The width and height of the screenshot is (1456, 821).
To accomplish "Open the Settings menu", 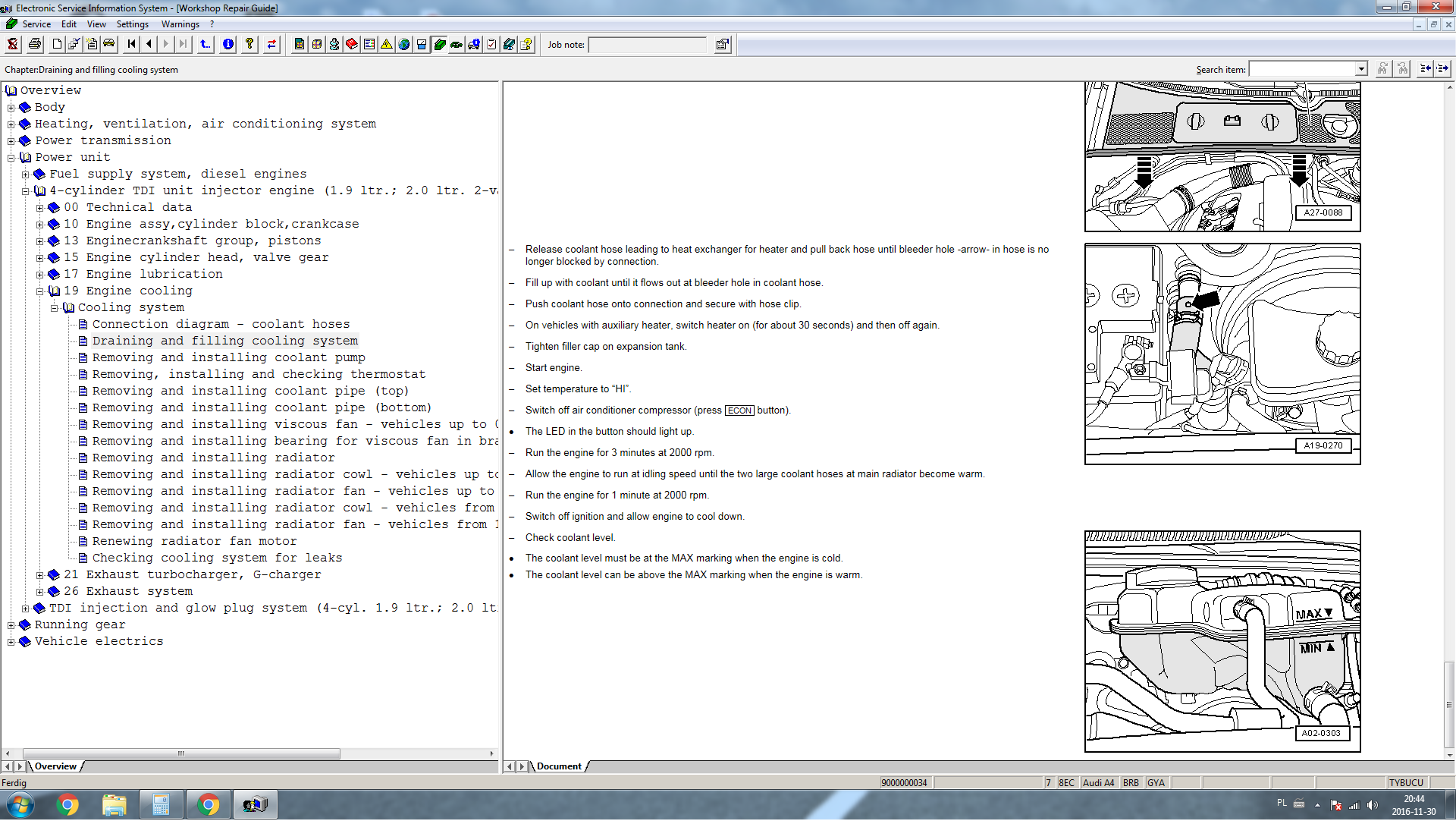I will tap(132, 24).
